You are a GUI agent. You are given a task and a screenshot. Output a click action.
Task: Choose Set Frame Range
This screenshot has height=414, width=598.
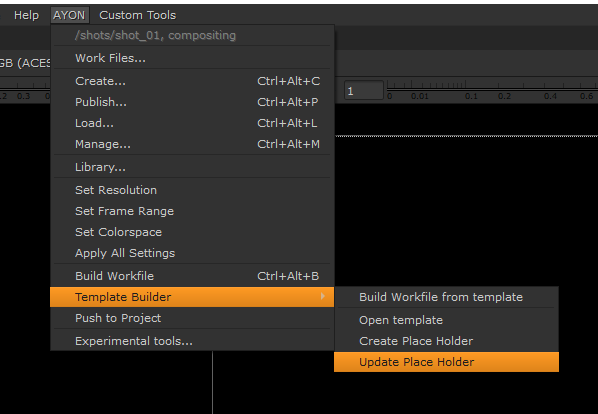192,211
